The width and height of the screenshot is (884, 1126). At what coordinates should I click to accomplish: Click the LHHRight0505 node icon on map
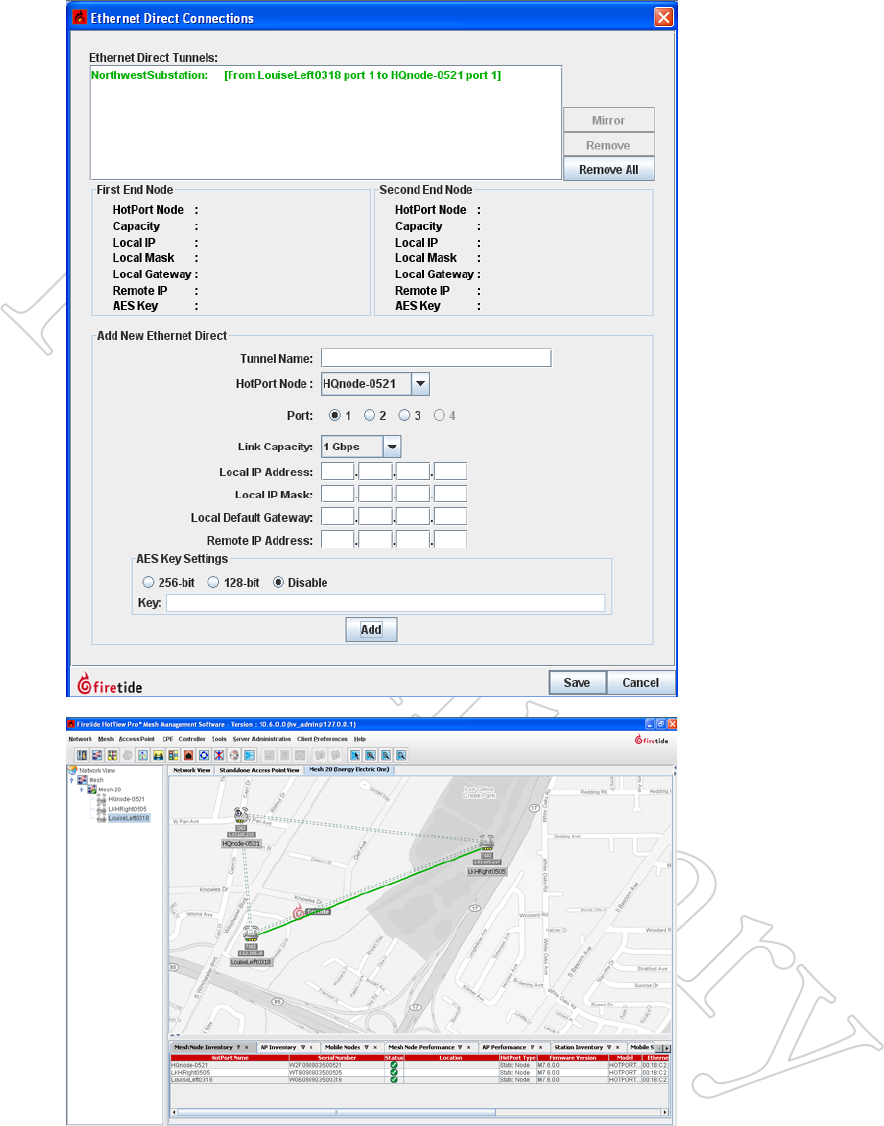(487, 844)
